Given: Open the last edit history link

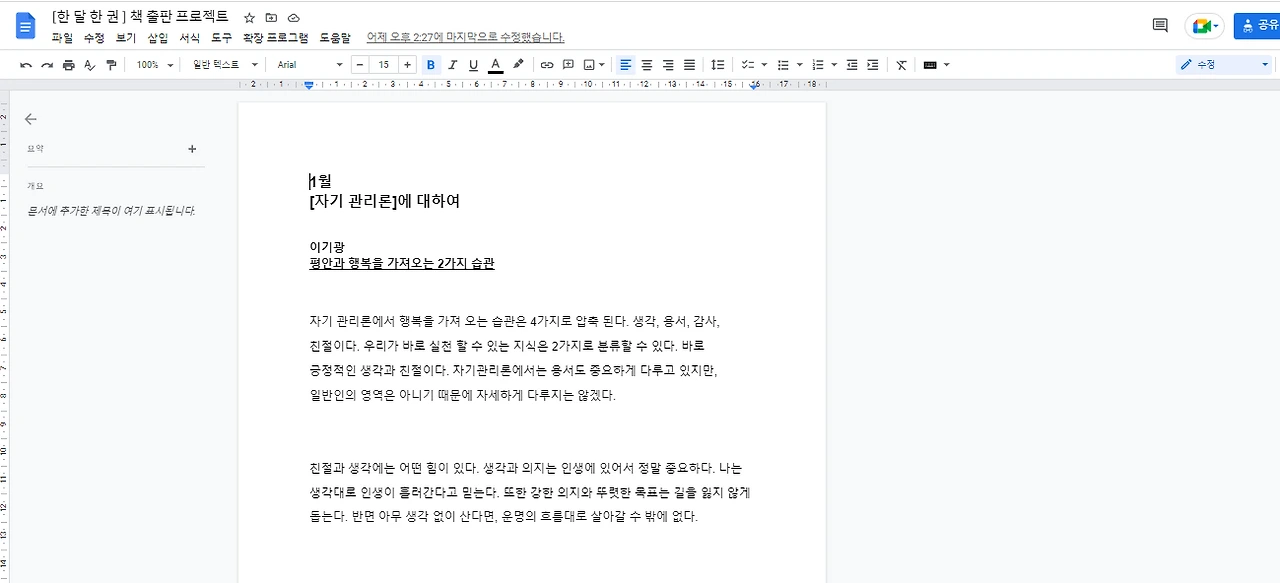Looking at the screenshot, I should (465, 37).
